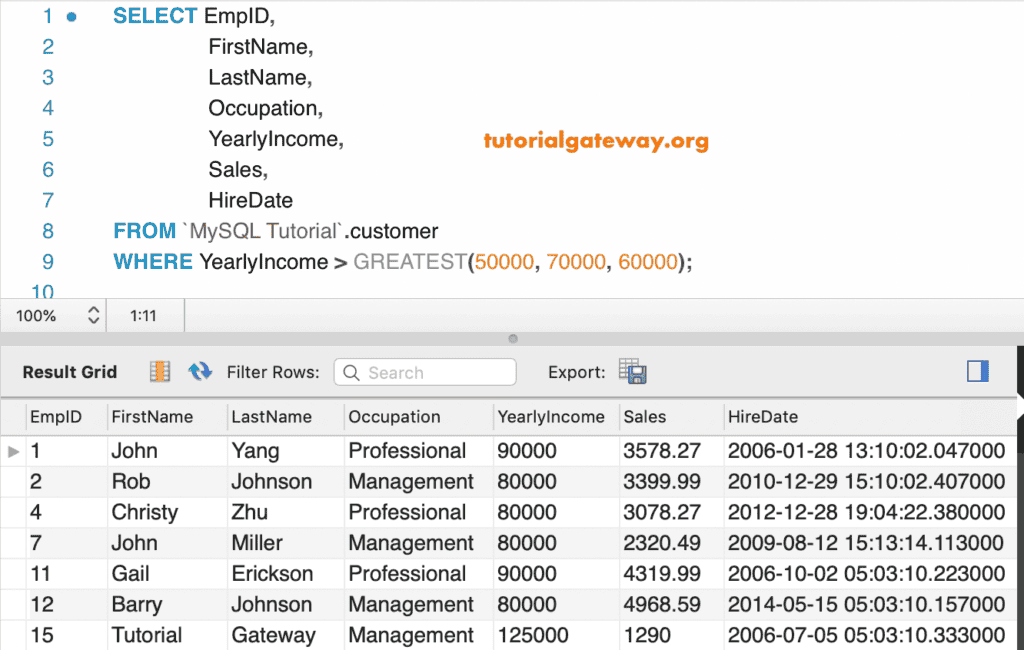The height and width of the screenshot is (650, 1024).
Task: Select the cell 'Zhu'
Action: [249, 512]
